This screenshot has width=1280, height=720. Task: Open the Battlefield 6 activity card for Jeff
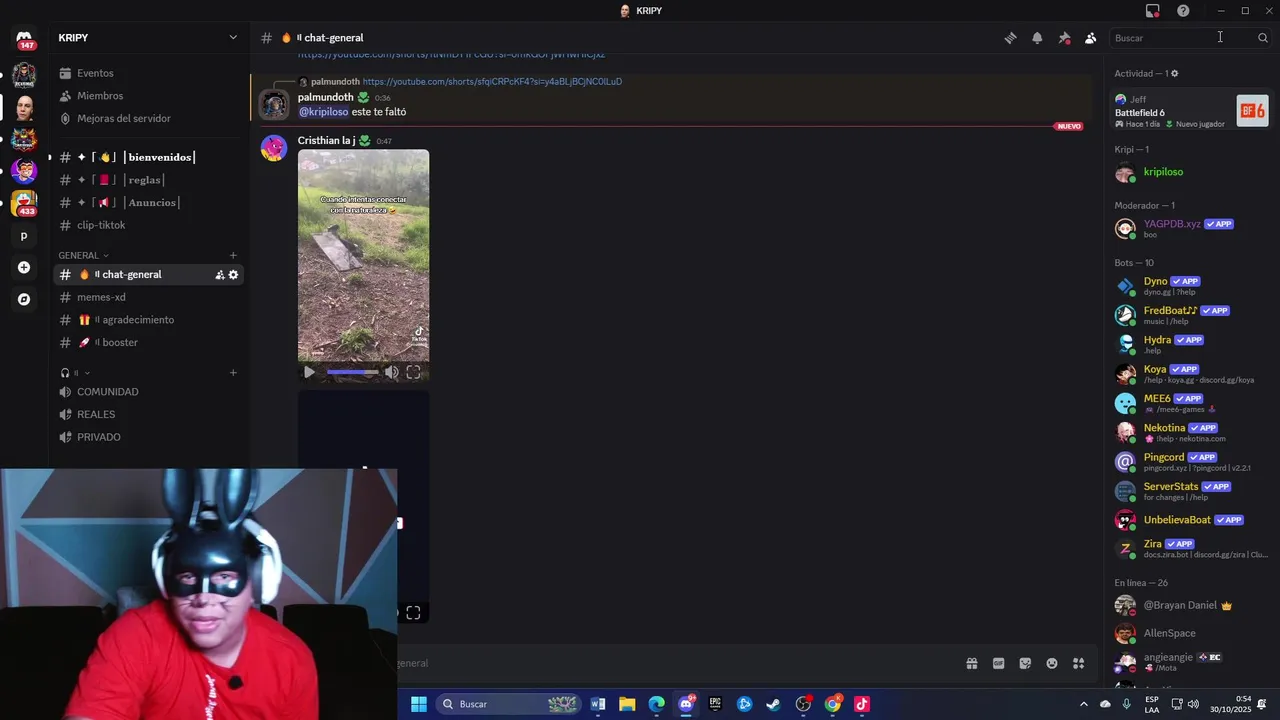pos(1190,110)
